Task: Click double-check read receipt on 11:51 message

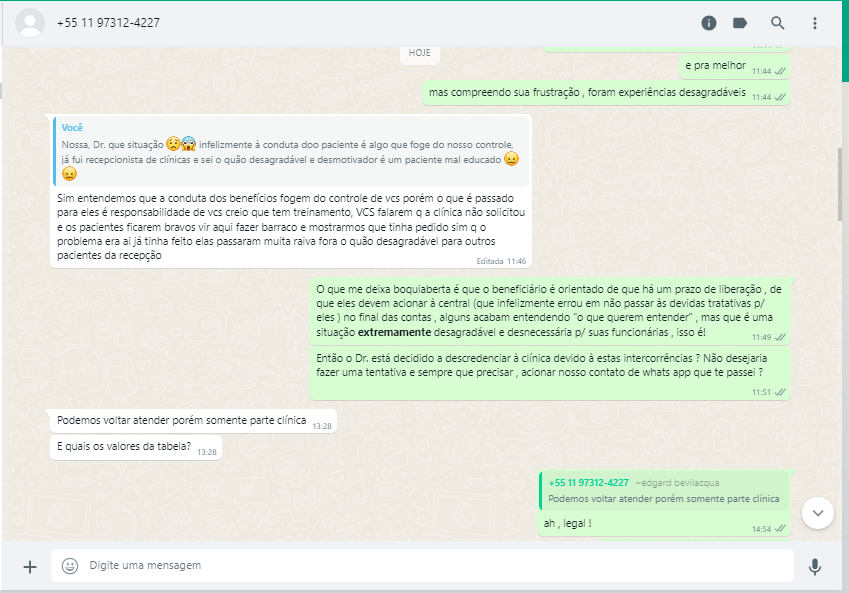Action: 780,393
